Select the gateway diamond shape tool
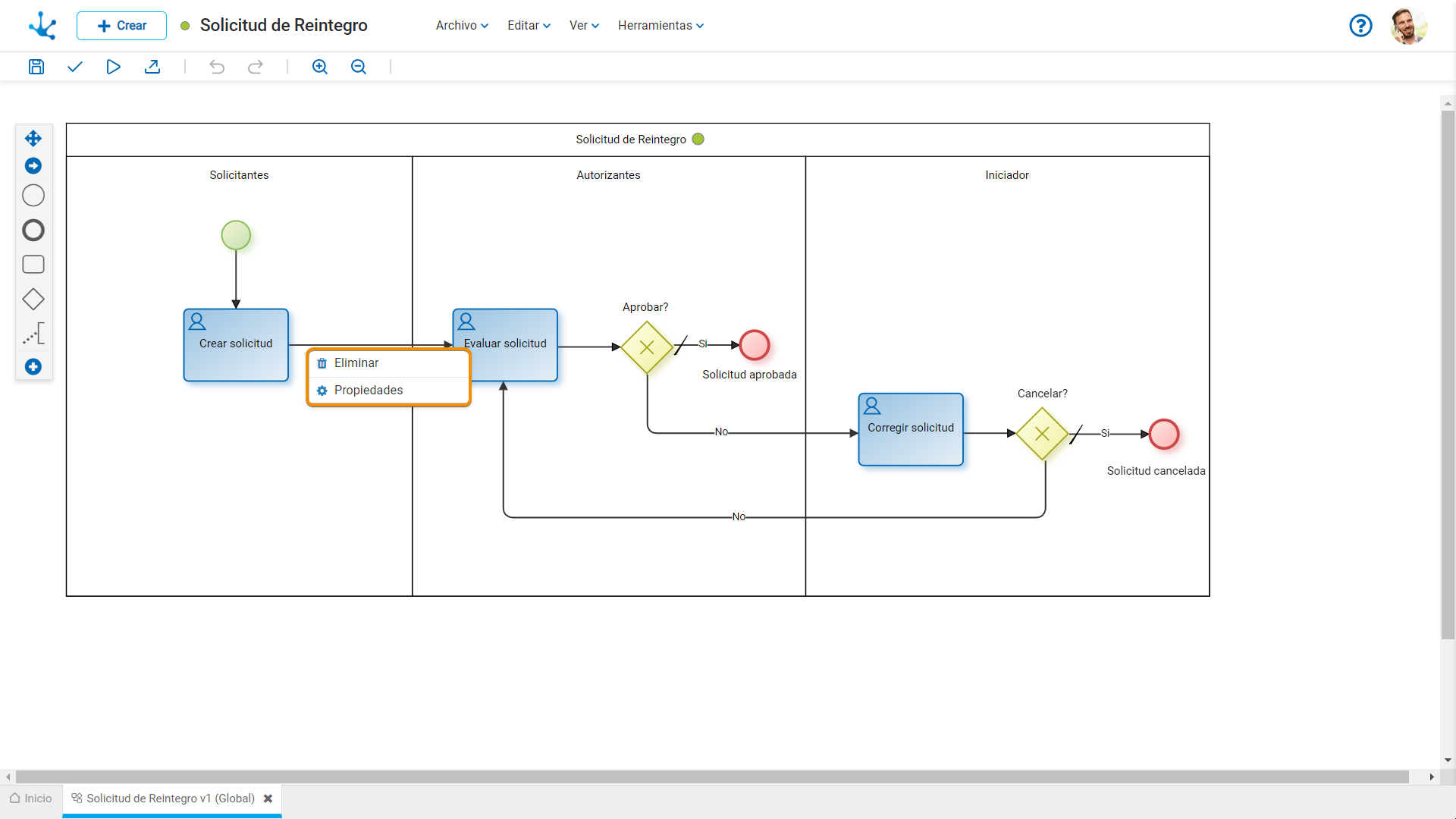1456x819 pixels. tap(33, 299)
